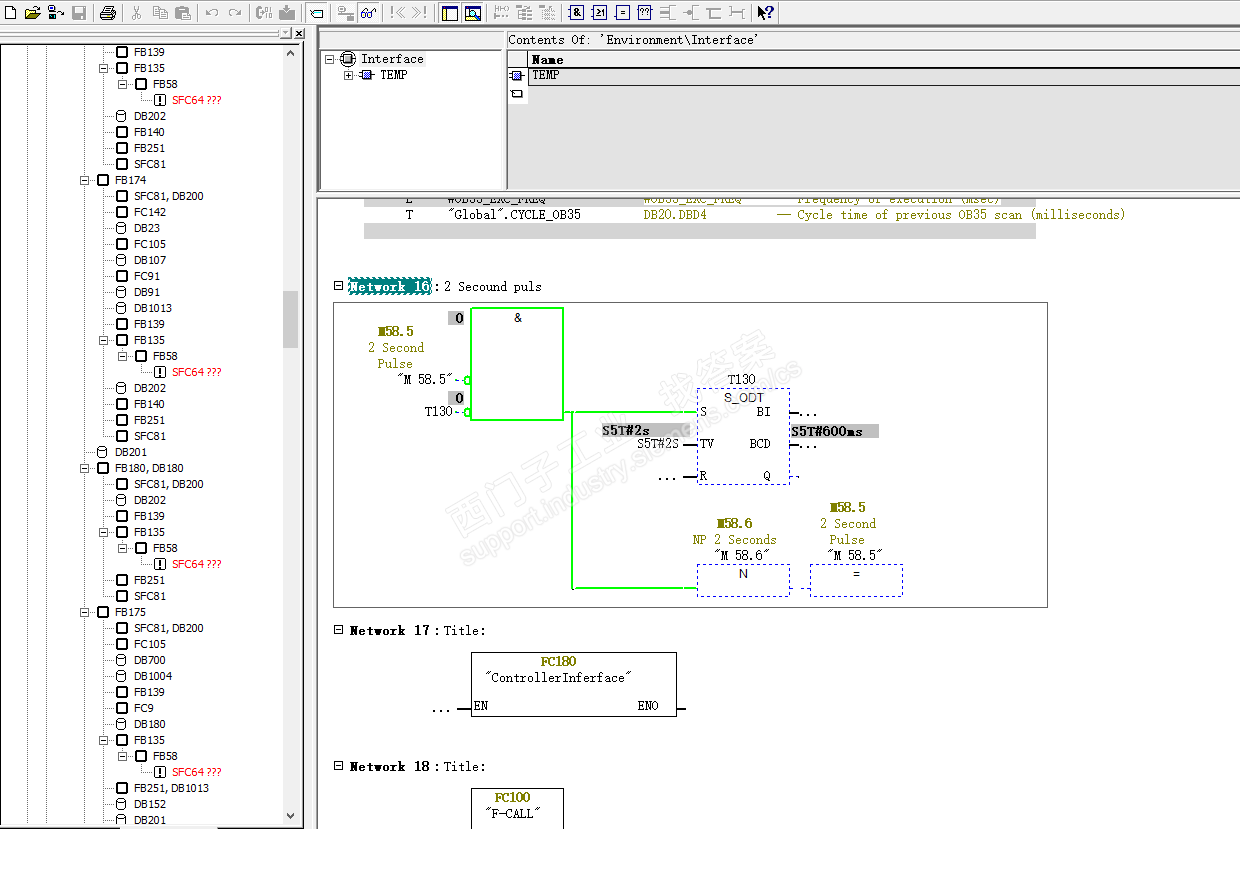1240x894 pixels.
Task: Select the FC180 ControllerInterface block
Action: [x=573, y=684]
